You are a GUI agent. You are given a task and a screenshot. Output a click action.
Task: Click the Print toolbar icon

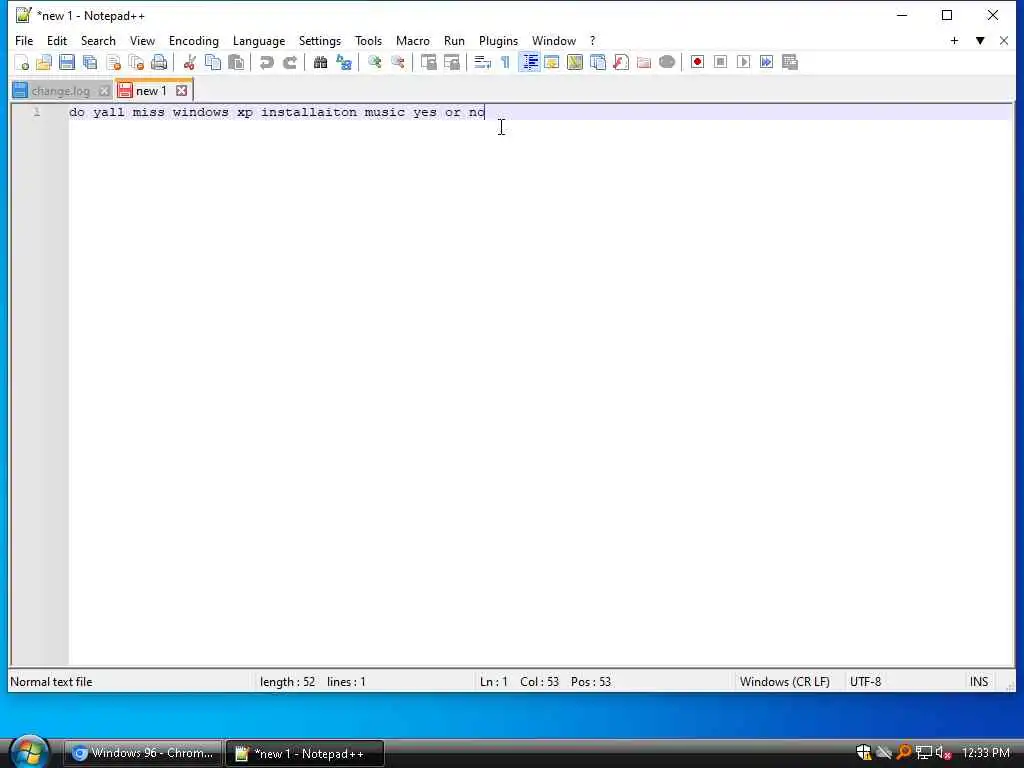pyautogui.click(x=159, y=62)
